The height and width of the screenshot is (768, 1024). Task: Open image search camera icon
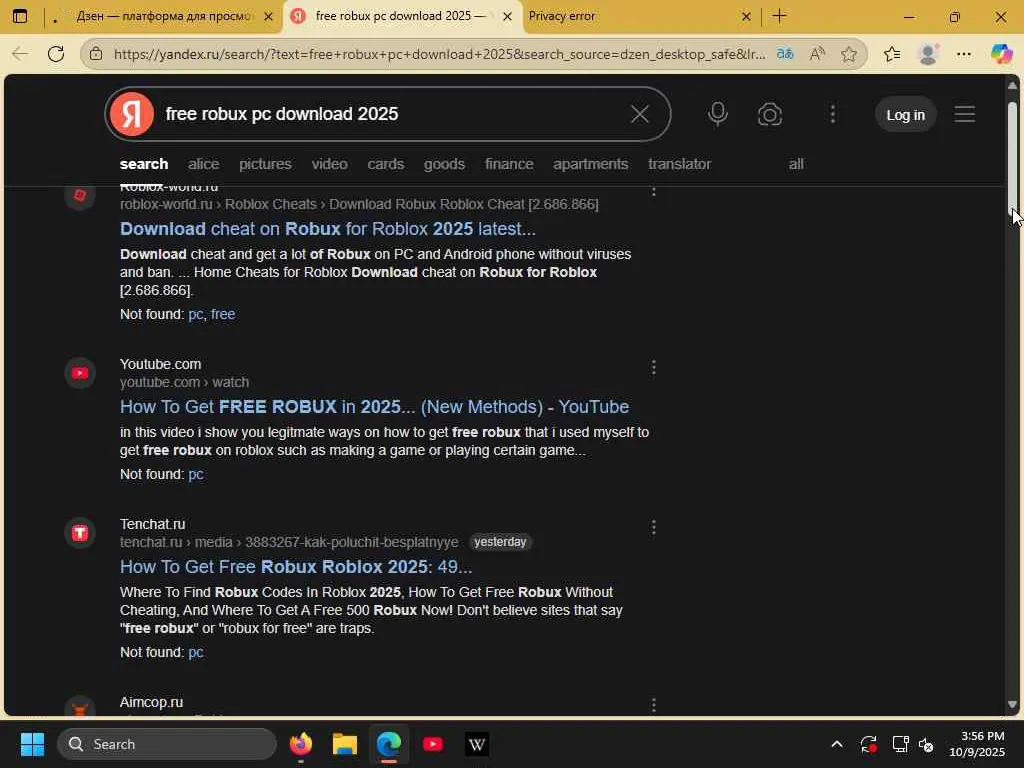(x=770, y=114)
